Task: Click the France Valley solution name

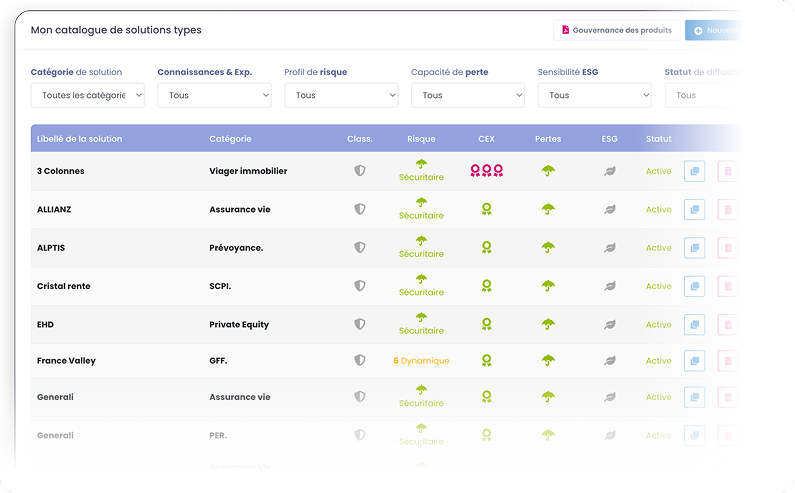Action: 66,360
